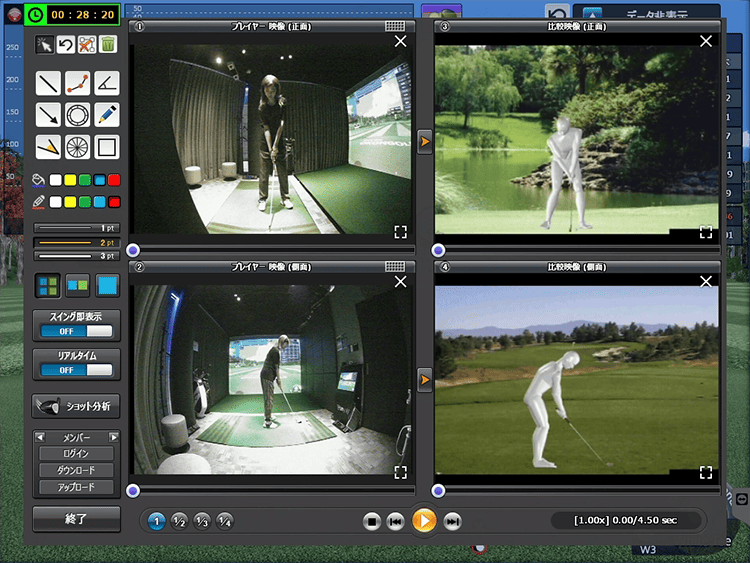Click the ショット分析 button
750x563 pixels.
77,406
